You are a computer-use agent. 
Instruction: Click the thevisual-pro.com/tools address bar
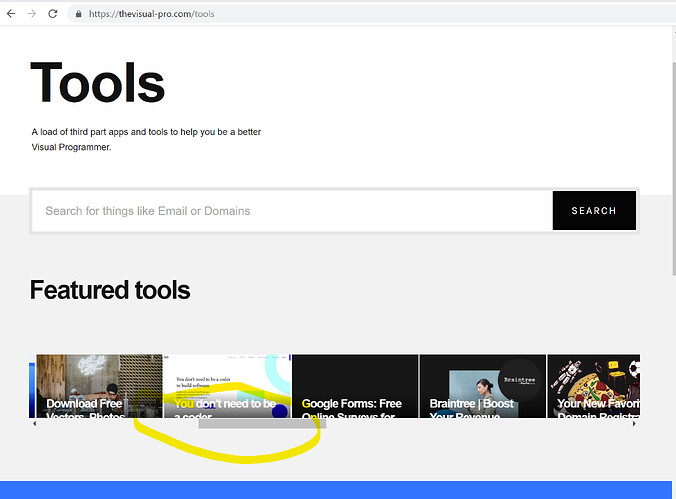(371, 14)
